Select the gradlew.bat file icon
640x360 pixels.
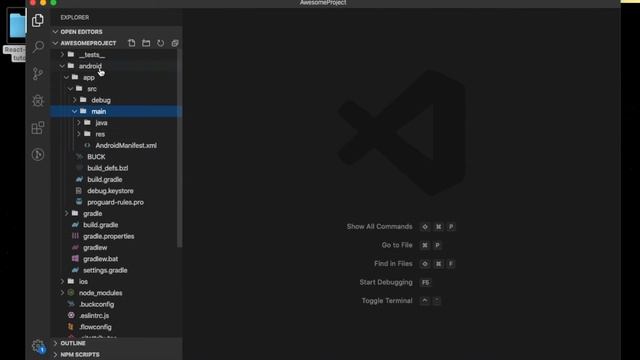[x=75, y=259]
